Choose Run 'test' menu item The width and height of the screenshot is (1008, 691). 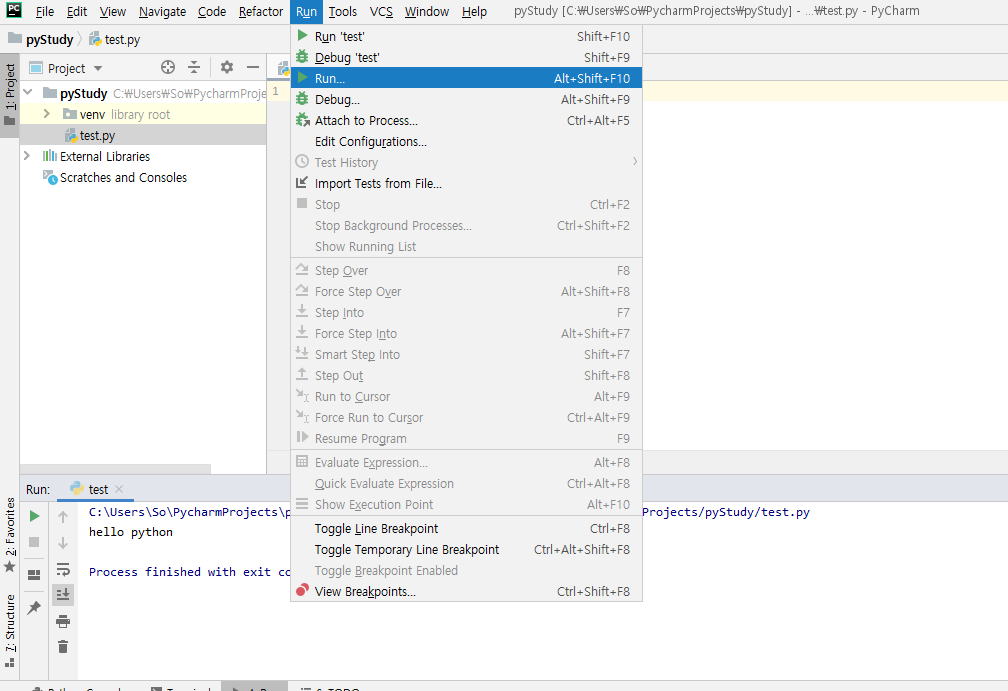tap(466, 37)
